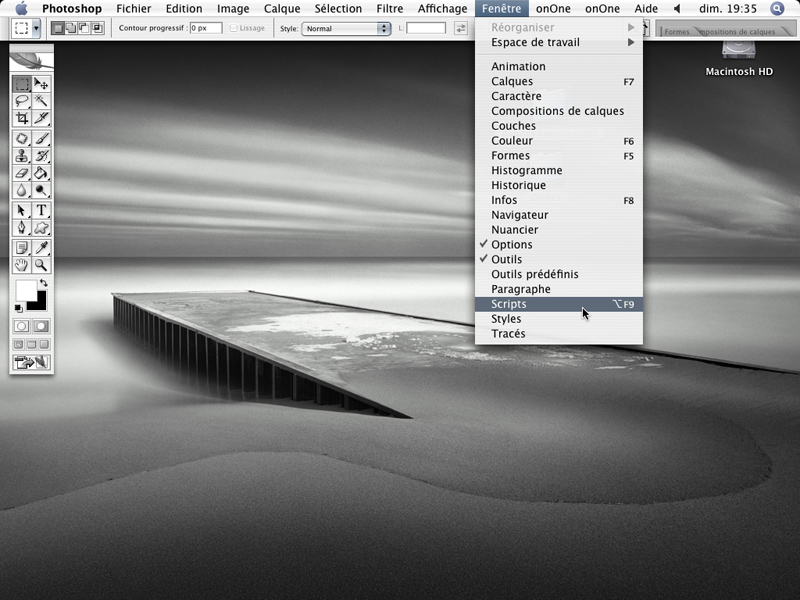Choose Animation in the Fenêtre menu
The width and height of the screenshot is (800, 600).
[x=559, y=66]
